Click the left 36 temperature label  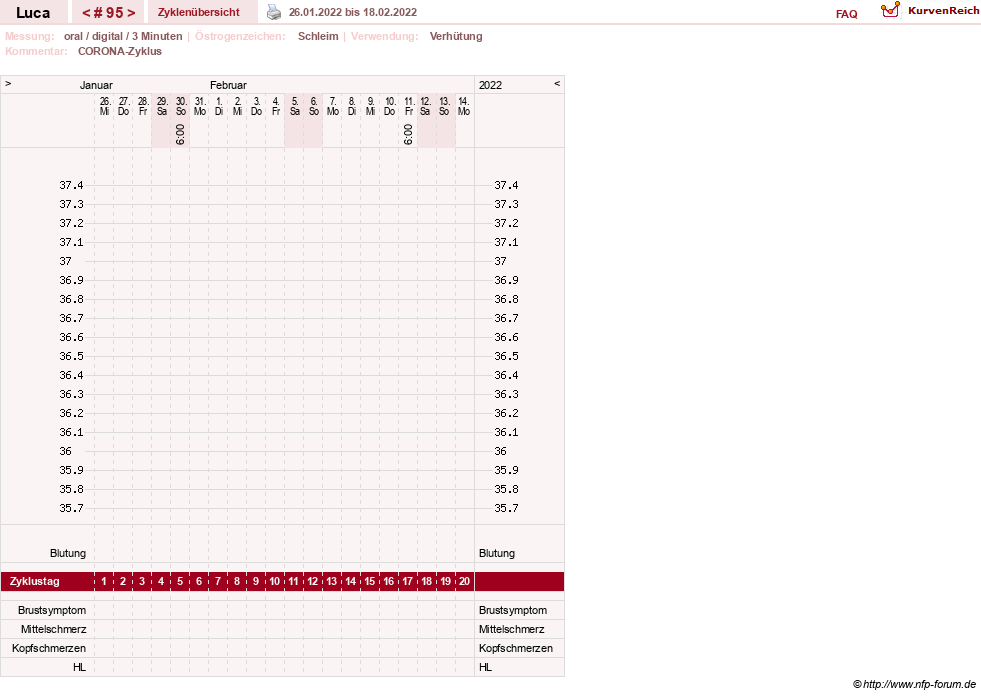pyautogui.click(x=66, y=451)
